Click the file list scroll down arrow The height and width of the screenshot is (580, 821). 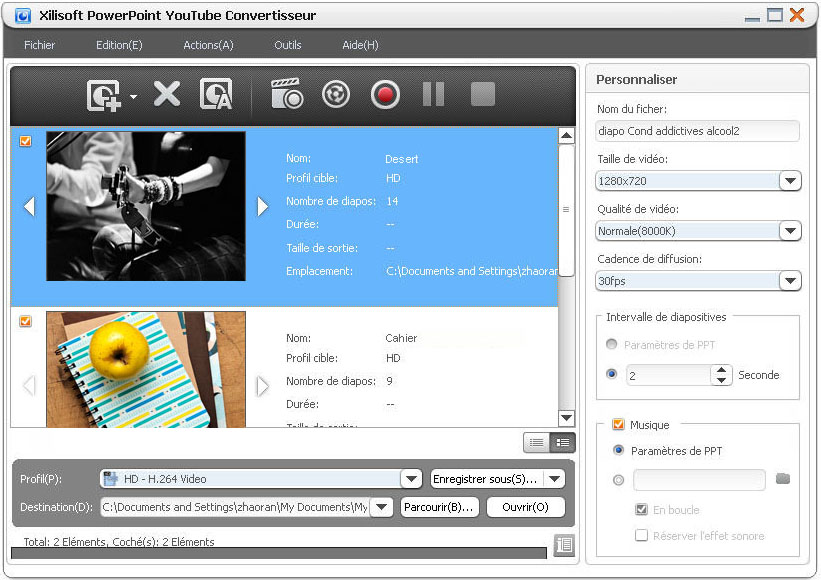click(566, 418)
